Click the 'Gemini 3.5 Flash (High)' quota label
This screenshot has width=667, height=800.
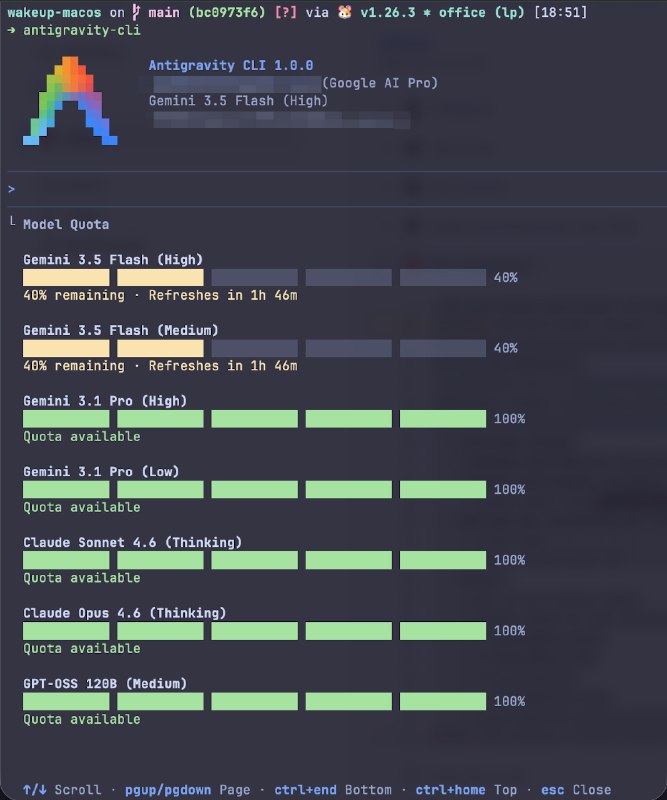pyautogui.click(x=113, y=260)
